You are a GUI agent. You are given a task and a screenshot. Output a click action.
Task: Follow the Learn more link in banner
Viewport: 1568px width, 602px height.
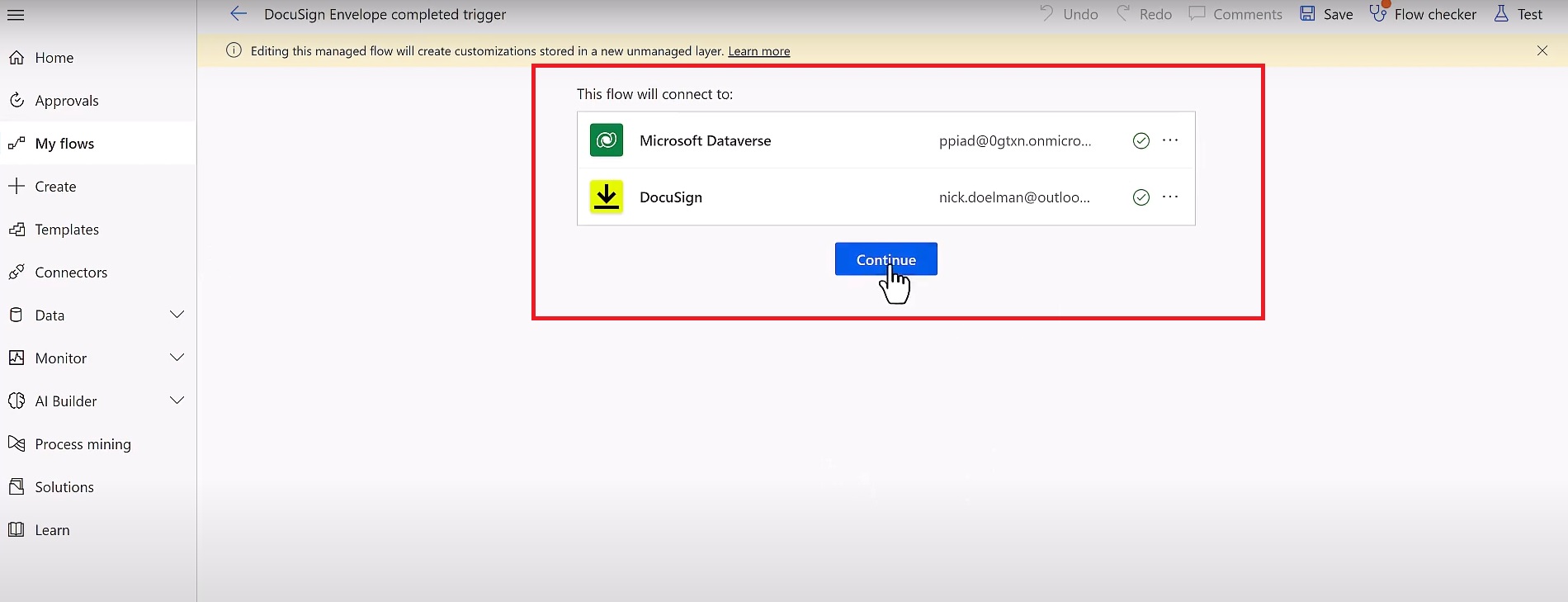758,51
